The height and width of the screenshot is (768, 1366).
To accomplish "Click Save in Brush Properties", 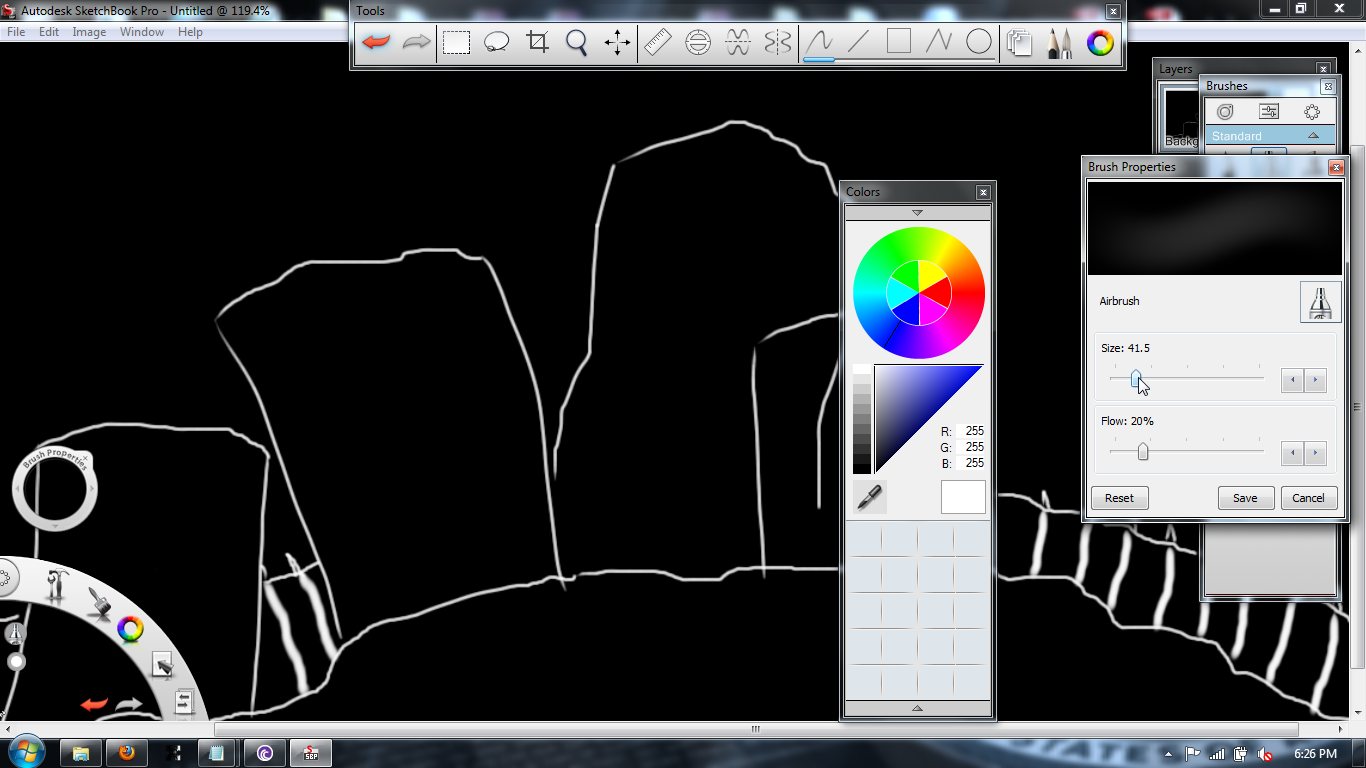I will click(x=1245, y=498).
